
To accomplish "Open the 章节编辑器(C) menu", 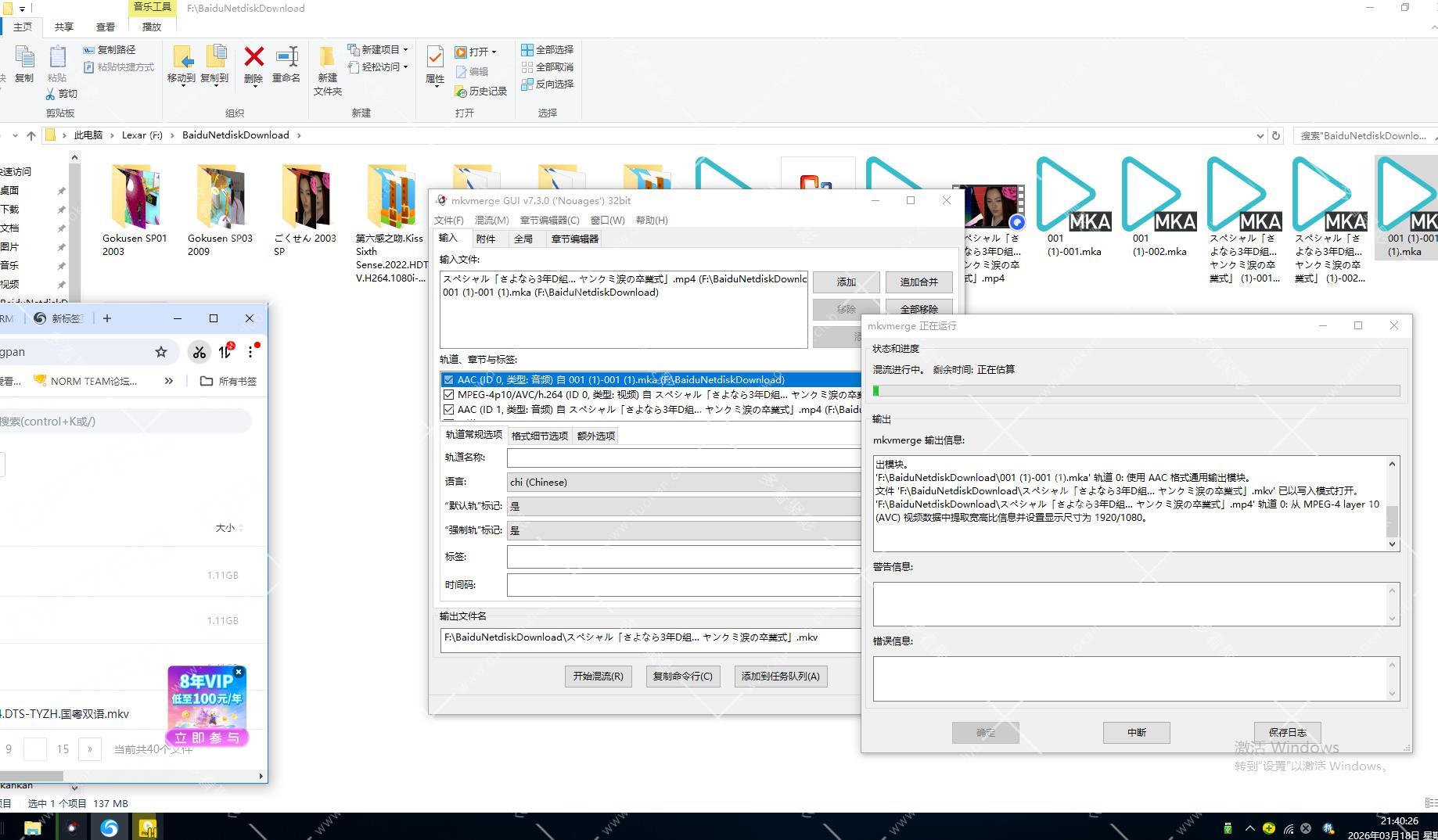I will 549,221.
